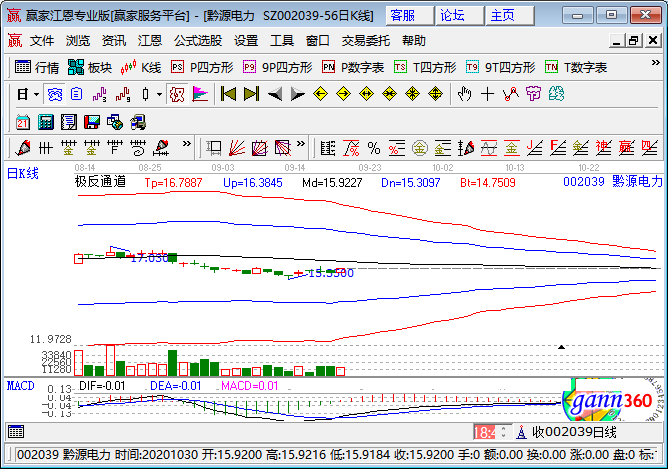Open the 浏览 menu
This screenshot has height=469, width=668.
click(x=78, y=41)
